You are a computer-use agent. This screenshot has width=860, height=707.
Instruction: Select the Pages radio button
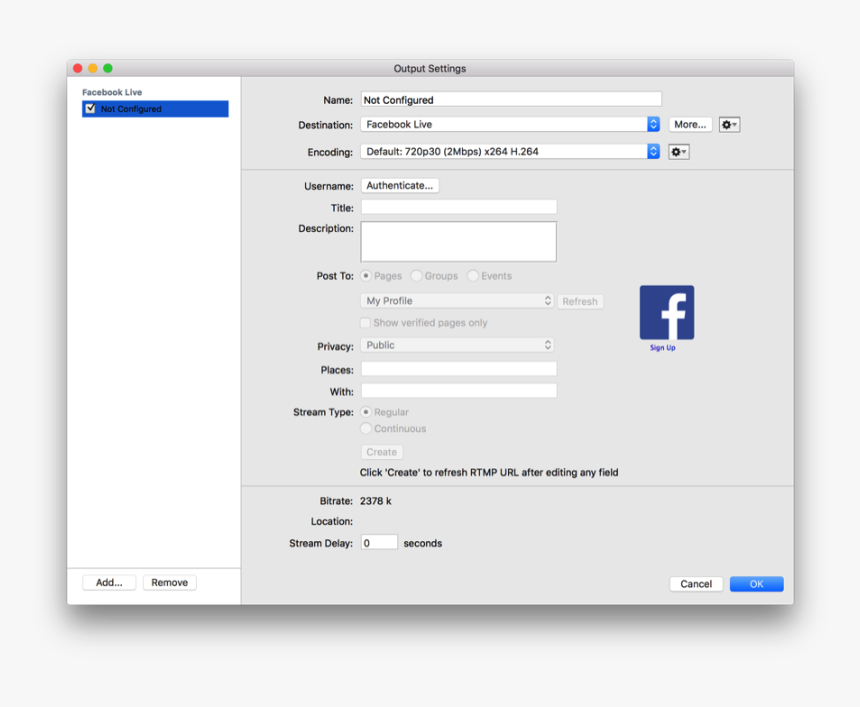366,276
